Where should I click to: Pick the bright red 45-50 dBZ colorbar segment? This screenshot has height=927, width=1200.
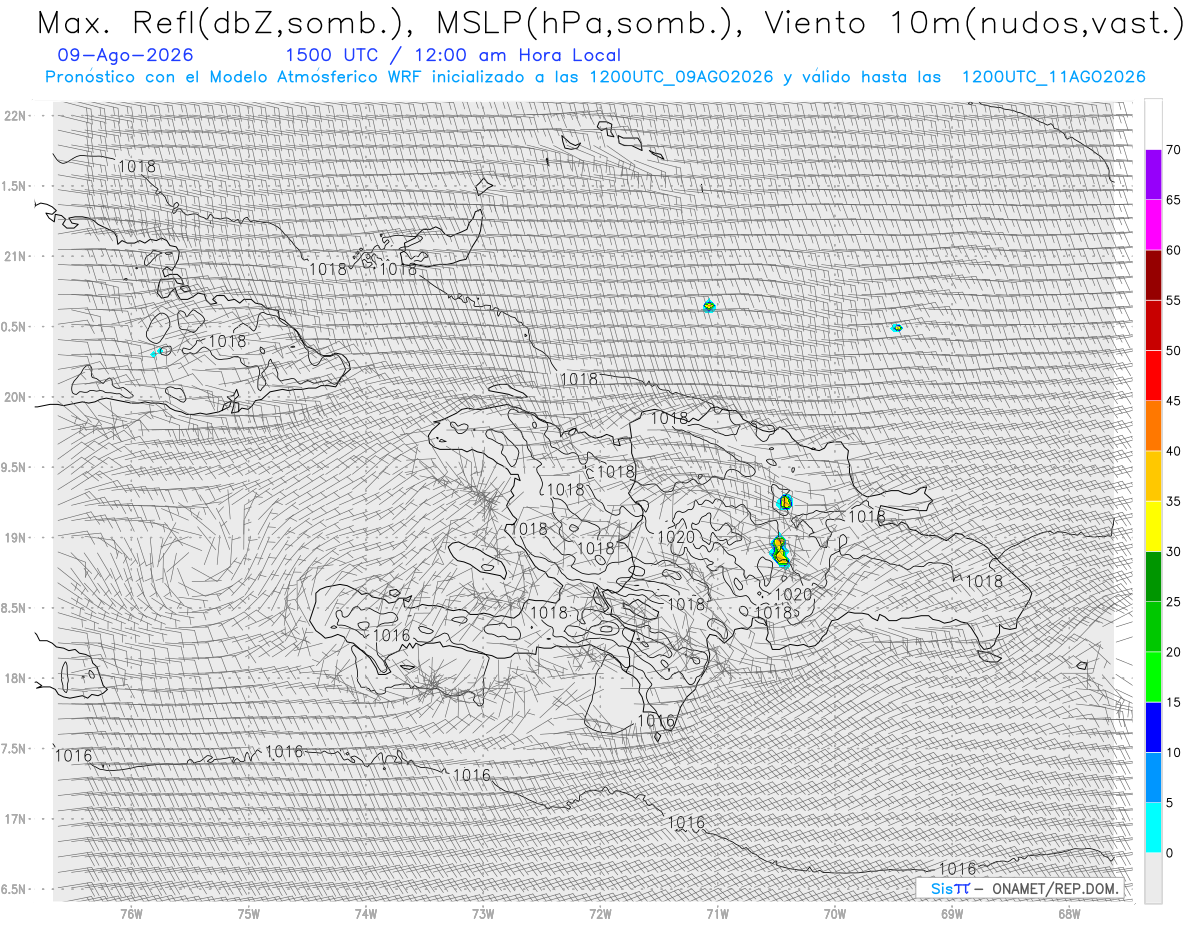coord(1153,376)
